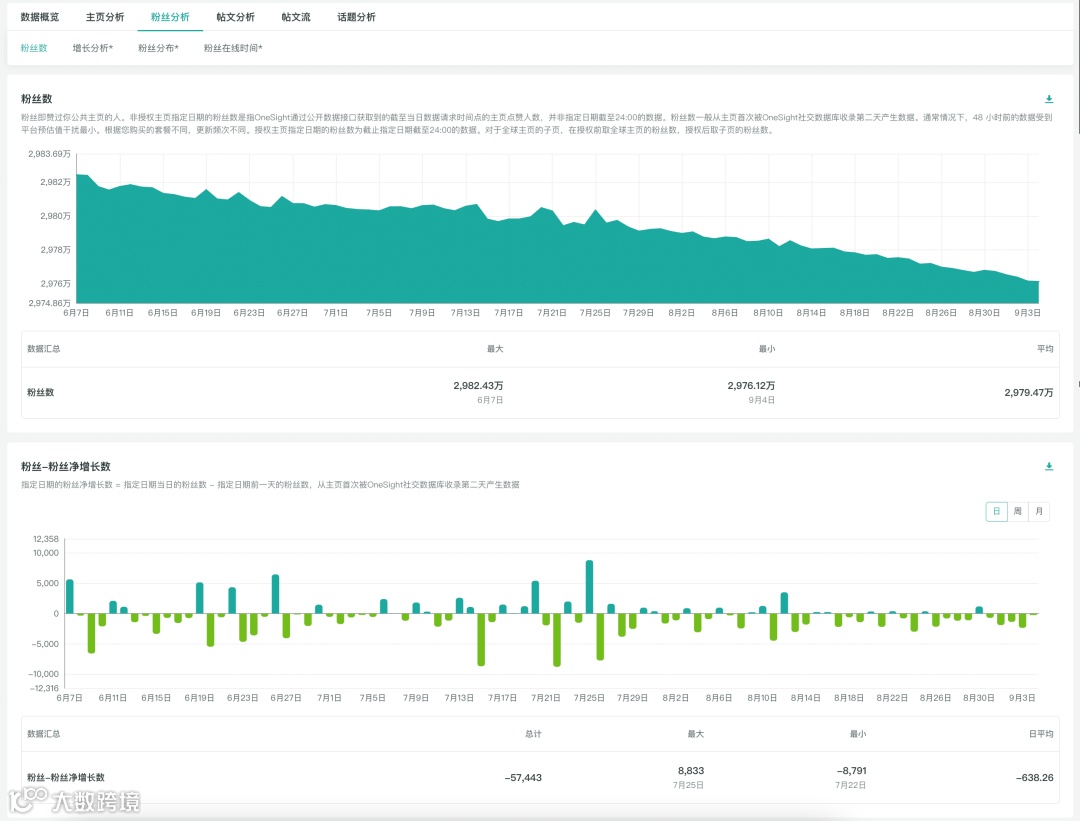Open the 数据概览 tab
Viewport: 1080px width, 821px height.
click(40, 17)
